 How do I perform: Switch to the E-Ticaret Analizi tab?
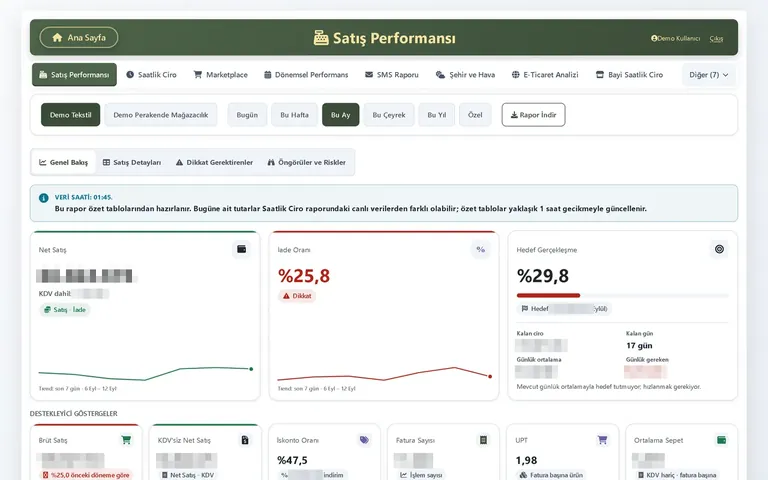(545, 74)
